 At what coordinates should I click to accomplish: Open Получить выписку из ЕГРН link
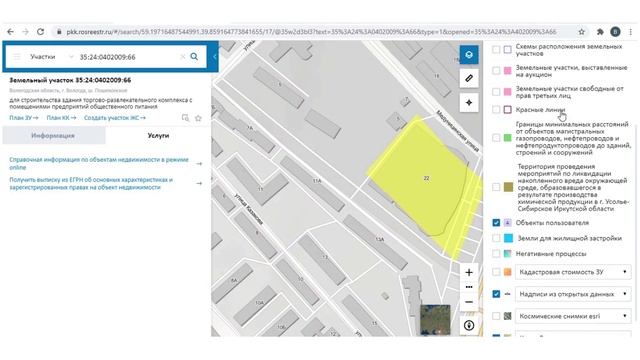91,184
